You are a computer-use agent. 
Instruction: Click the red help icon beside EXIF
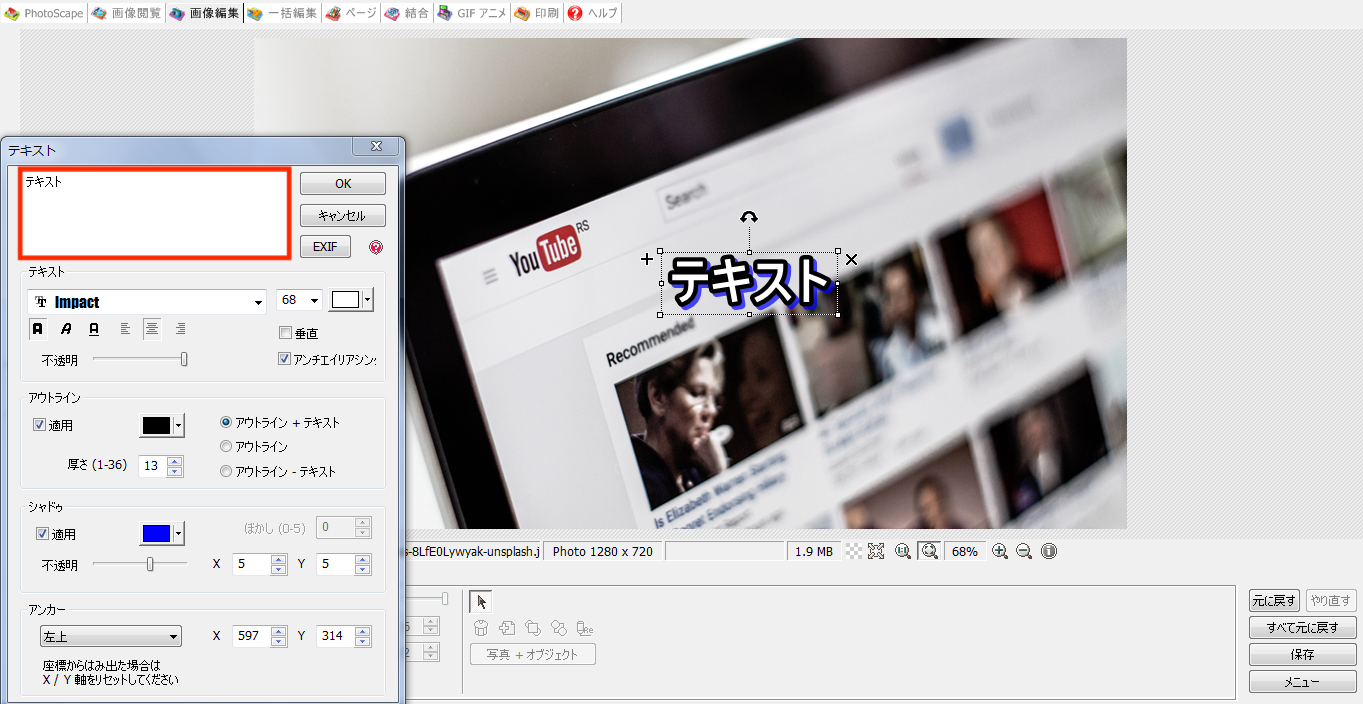tap(376, 248)
